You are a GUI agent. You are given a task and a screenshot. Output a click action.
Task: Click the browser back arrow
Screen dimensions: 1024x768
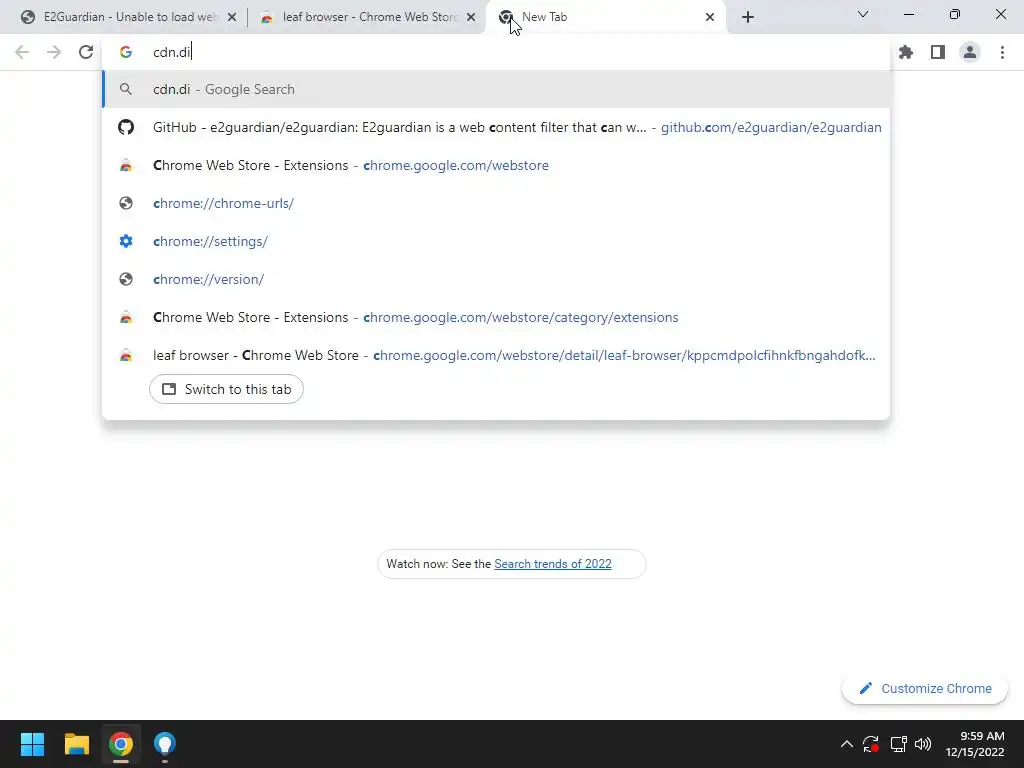point(22,52)
